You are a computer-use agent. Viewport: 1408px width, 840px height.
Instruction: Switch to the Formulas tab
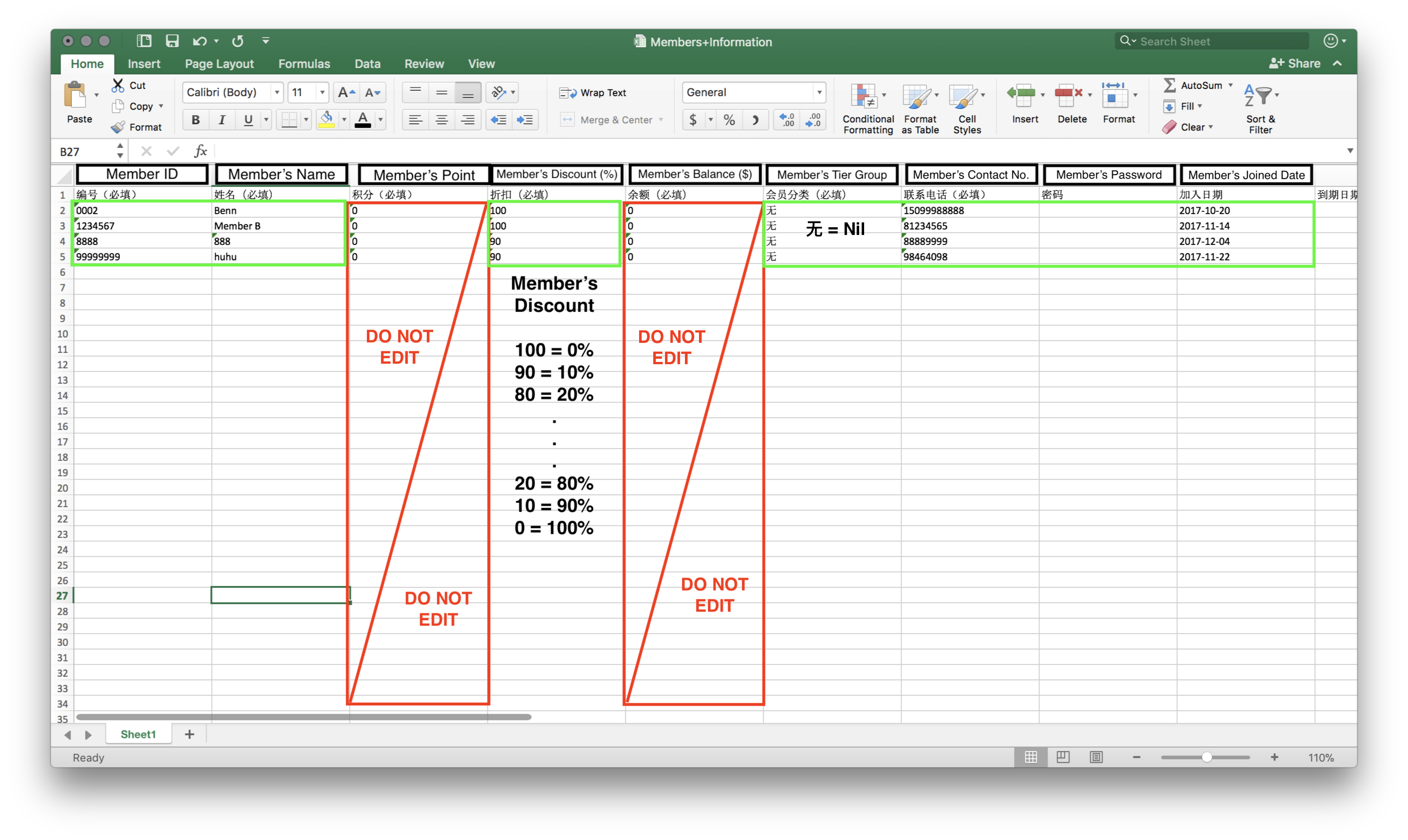tap(304, 64)
